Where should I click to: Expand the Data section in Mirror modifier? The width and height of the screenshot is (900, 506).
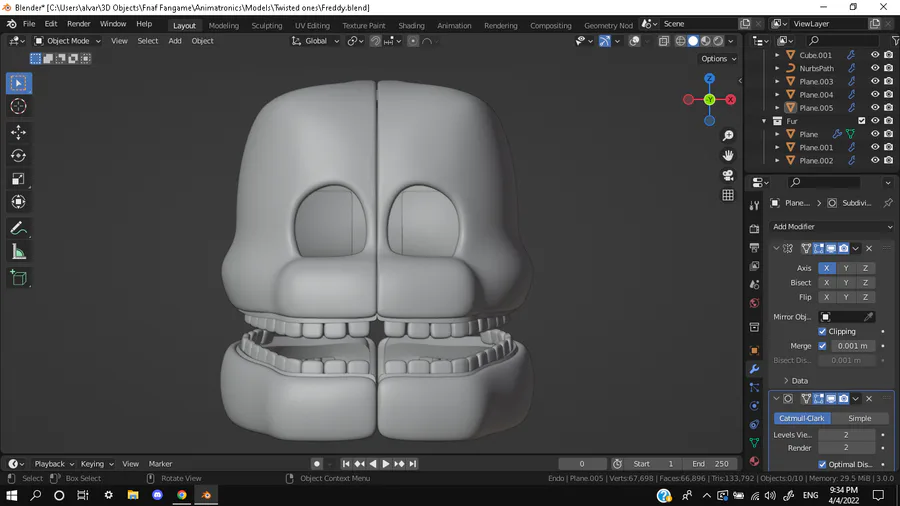pyautogui.click(x=794, y=381)
